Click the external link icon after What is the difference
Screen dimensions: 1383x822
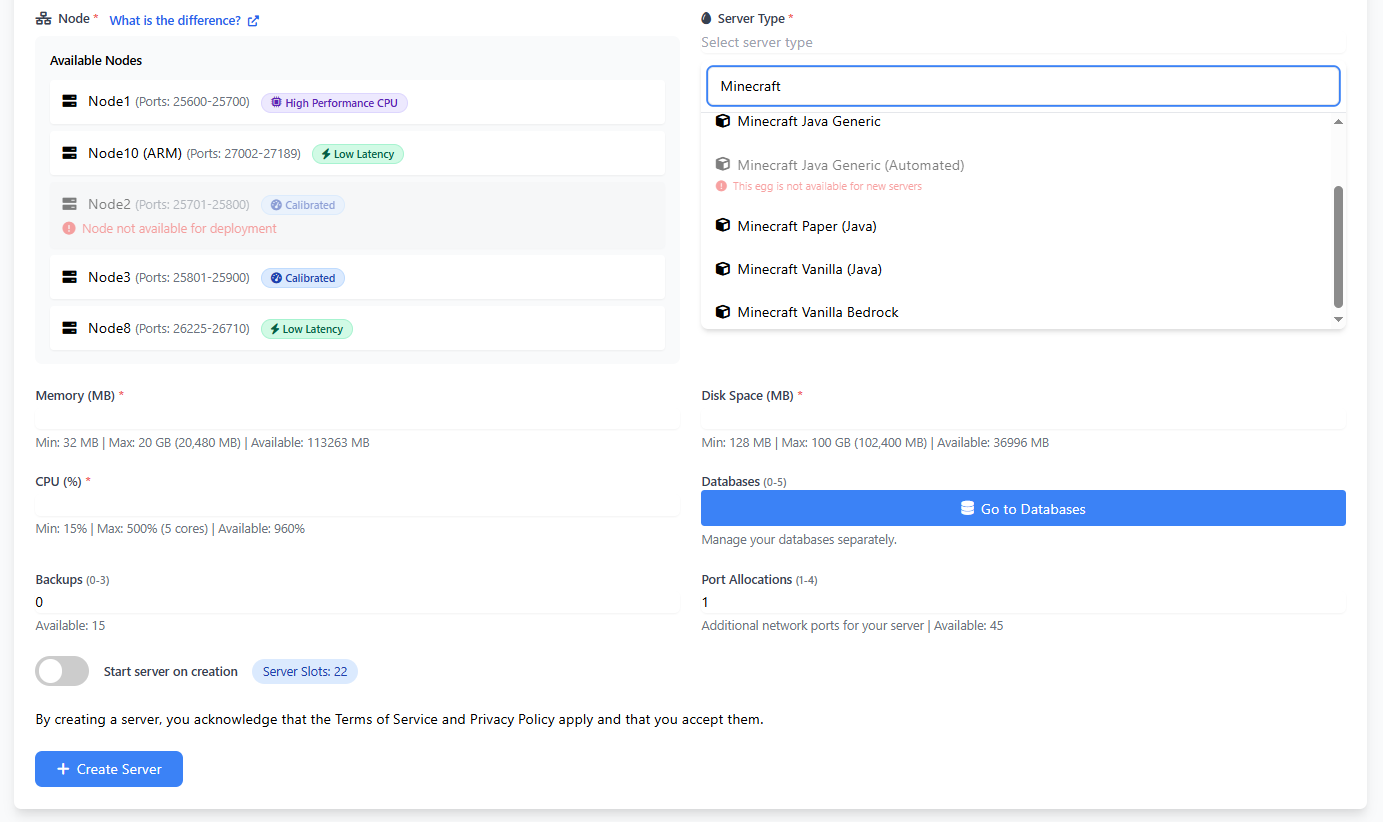pos(253,20)
